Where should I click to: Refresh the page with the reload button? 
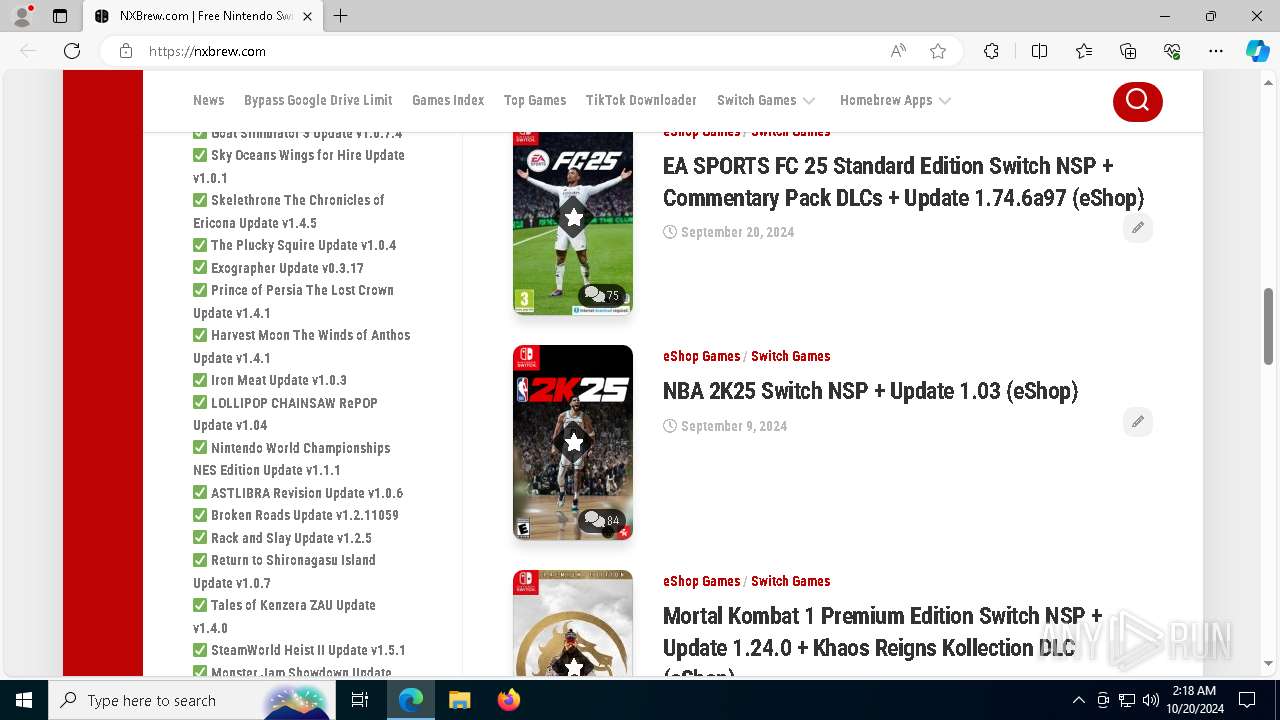tap(72, 51)
